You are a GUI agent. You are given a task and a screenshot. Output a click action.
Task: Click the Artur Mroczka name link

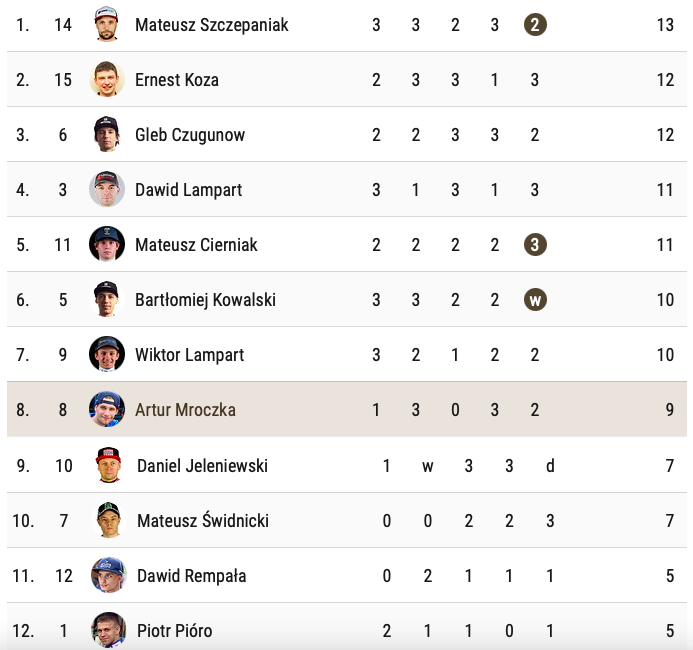point(185,410)
